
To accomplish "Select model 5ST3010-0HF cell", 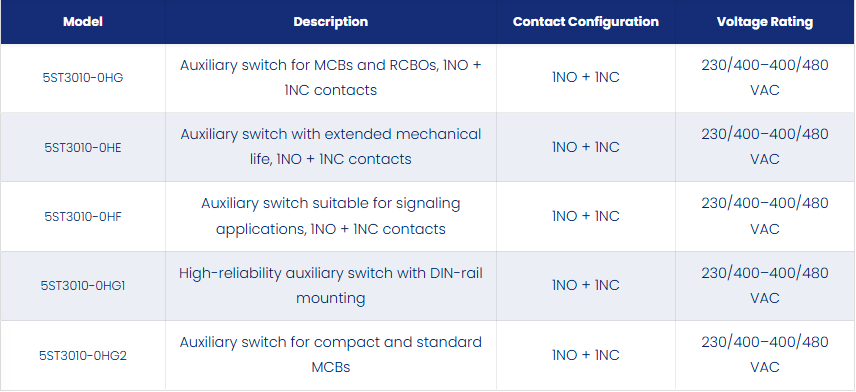I will click(x=83, y=216).
